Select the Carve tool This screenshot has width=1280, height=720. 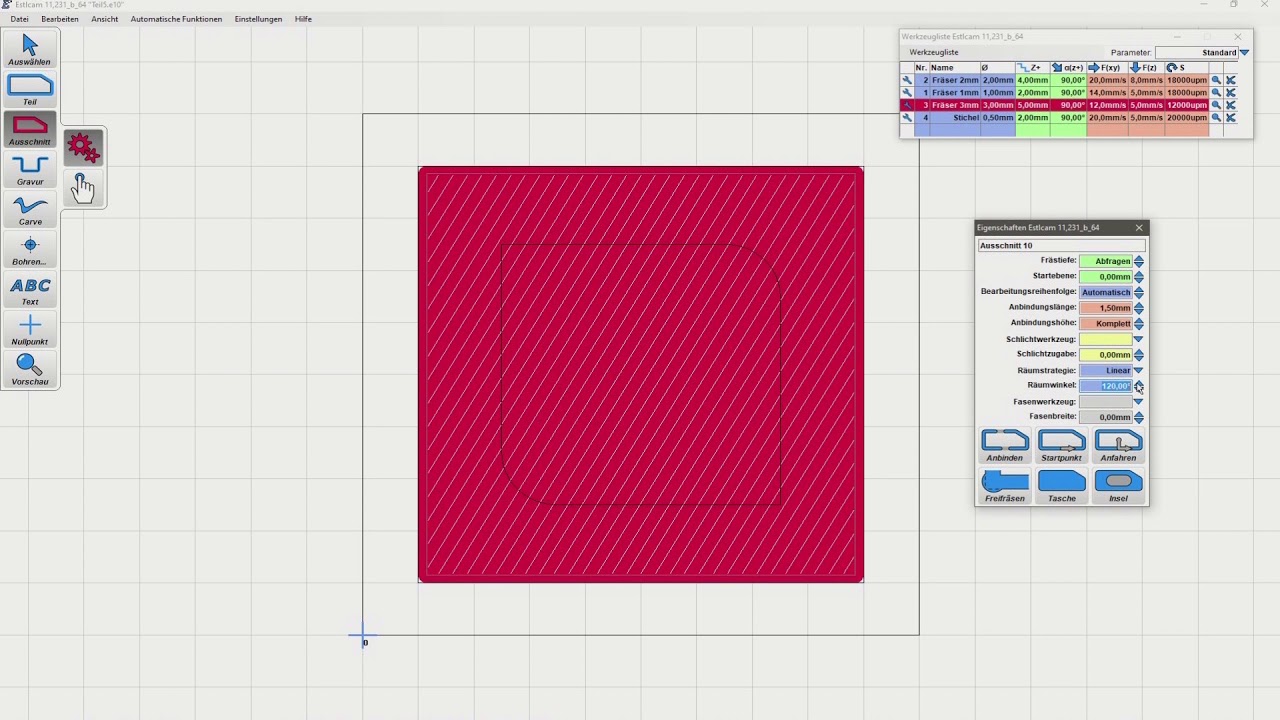pyautogui.click(x=30, y=209)
